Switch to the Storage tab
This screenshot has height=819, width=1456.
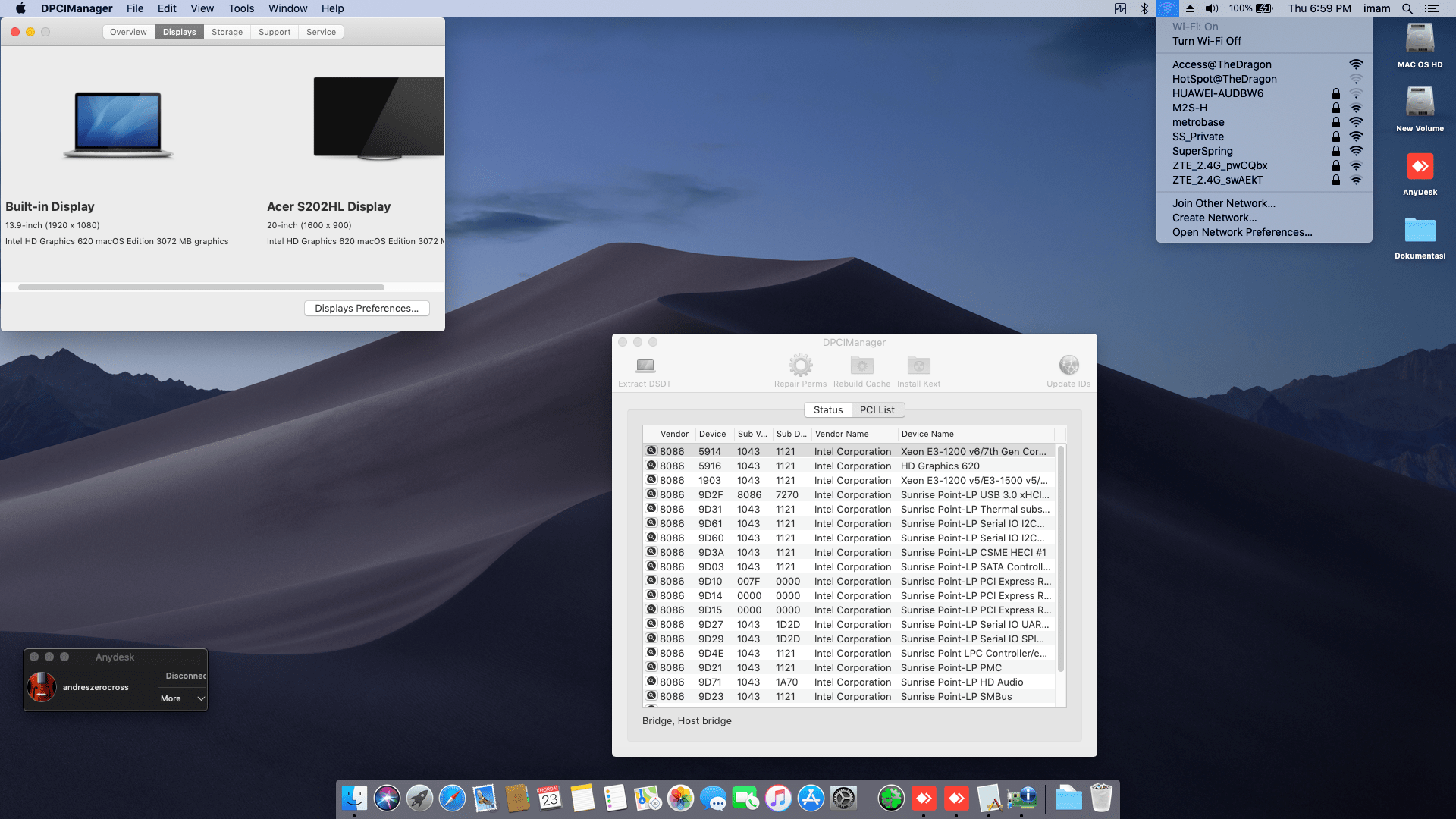[x=227, y=32]
